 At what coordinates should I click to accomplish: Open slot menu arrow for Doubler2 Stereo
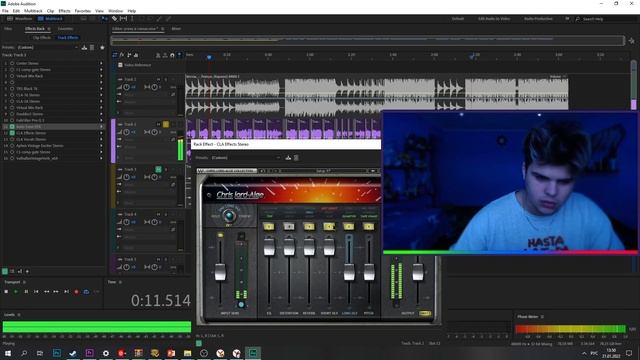pos(101,114)
